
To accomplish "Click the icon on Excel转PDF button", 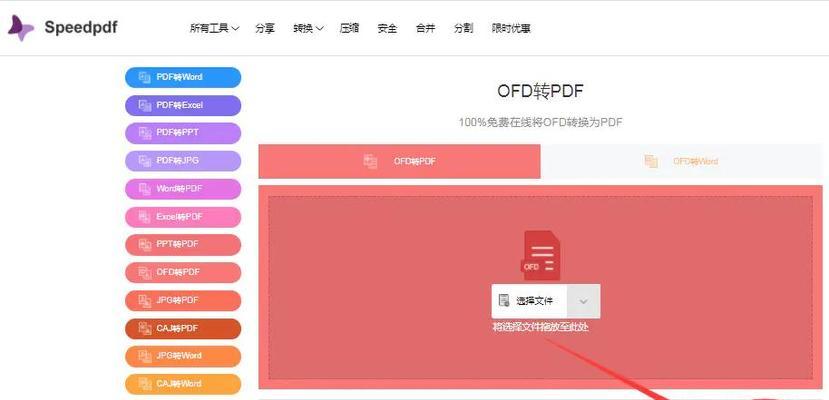I will (x=144, y=217).
